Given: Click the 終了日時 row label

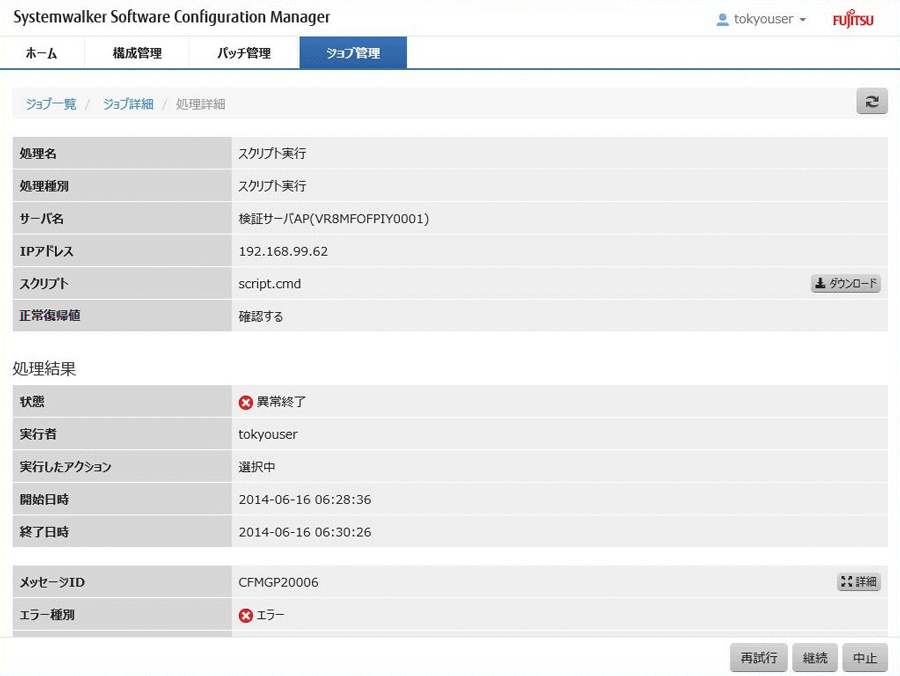Looking at the screenshot, I should tap(44, 533).
